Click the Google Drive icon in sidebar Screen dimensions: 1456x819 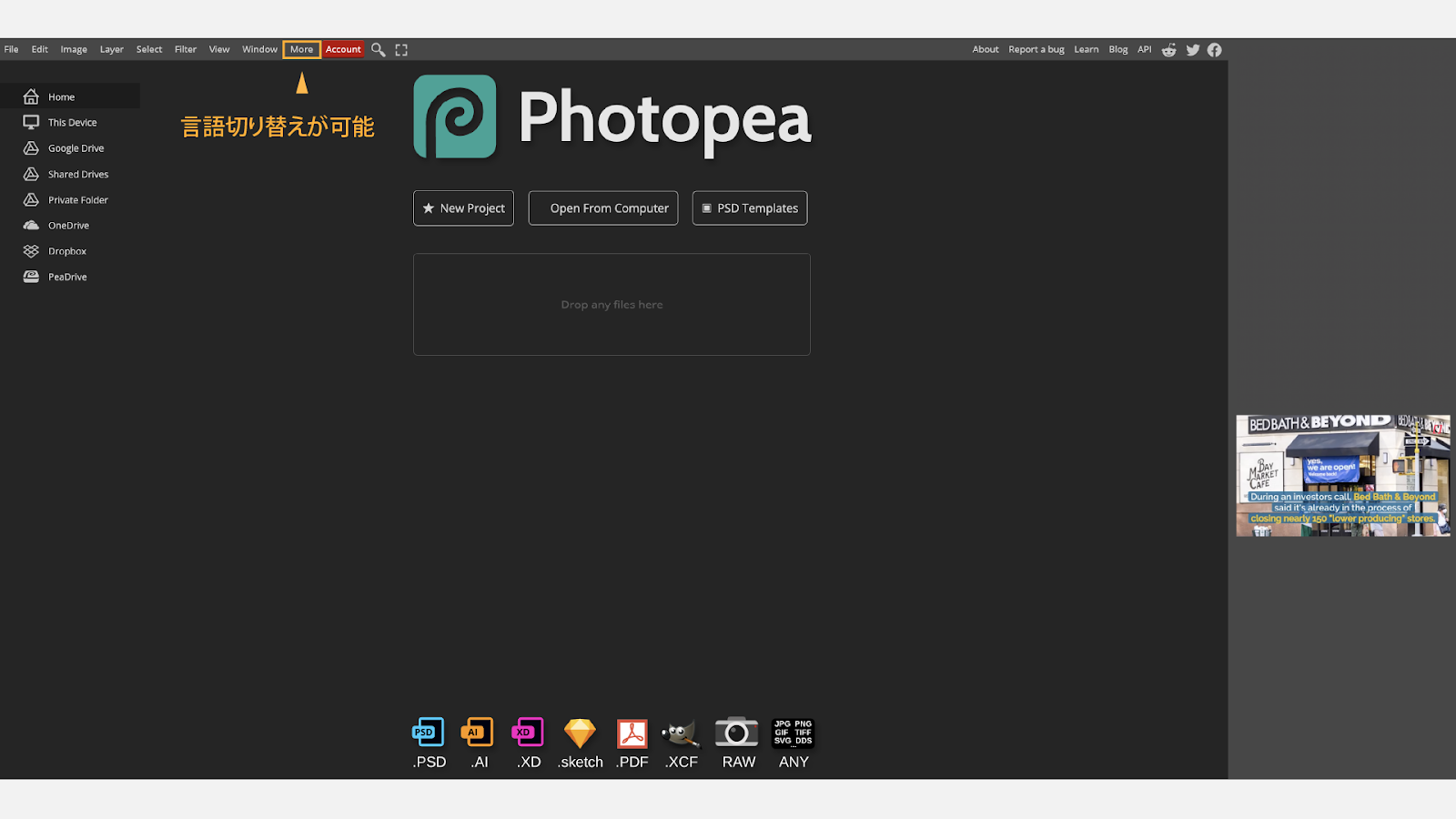tap(31, 147)
